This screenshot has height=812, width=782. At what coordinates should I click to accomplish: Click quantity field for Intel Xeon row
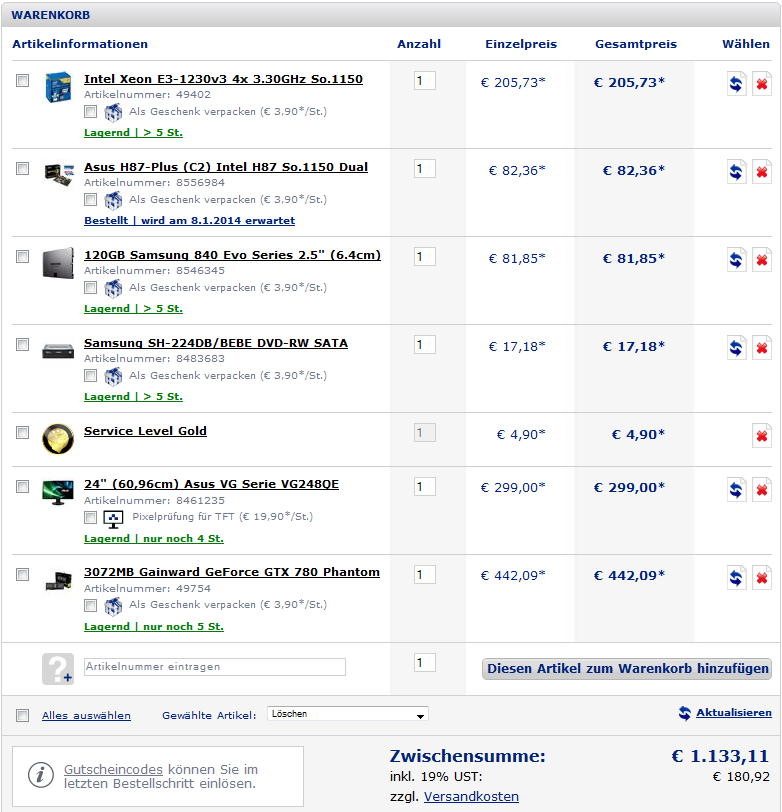425,81
